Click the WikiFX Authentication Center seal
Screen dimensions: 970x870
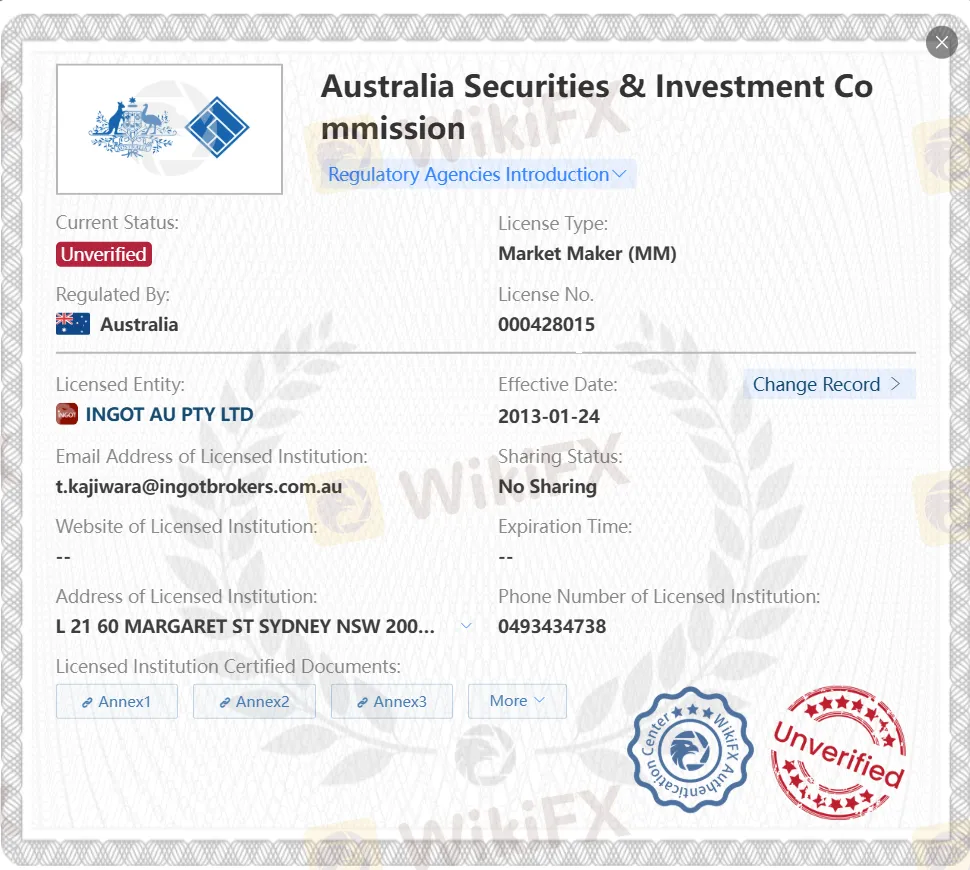click(x=689, y=749)
